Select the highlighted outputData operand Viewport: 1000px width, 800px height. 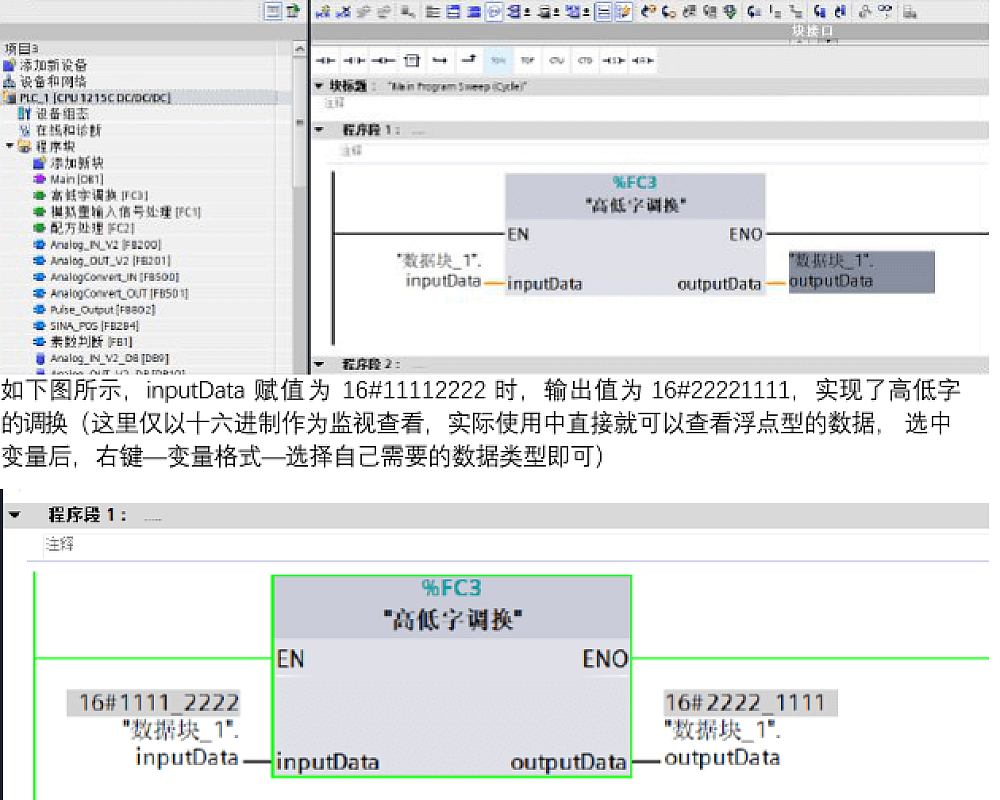(x=860, y=272)
